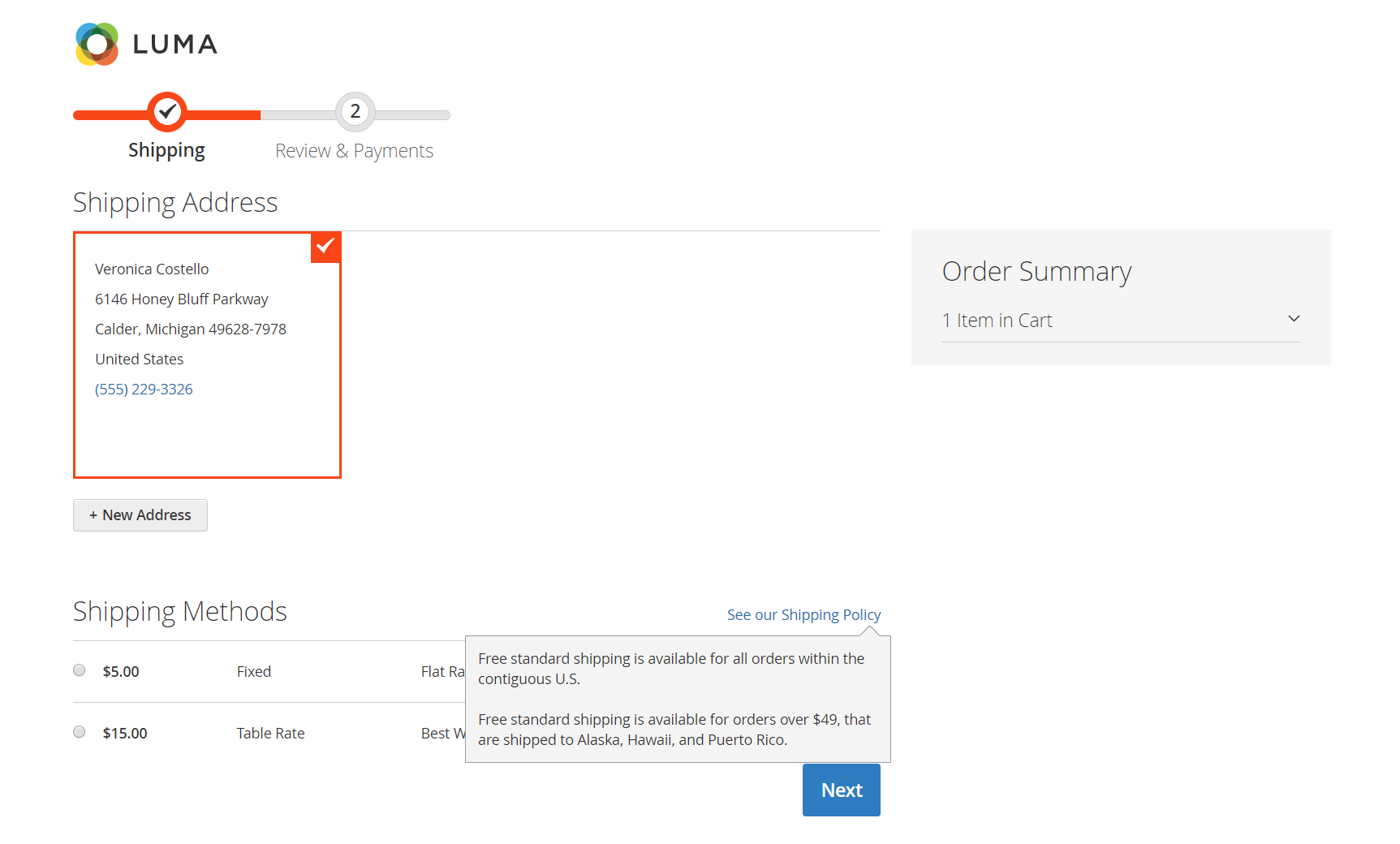The height and width of the screenshot is (844, 1400).
Task: Select the $15.00 Table Rate radio
Action: pos(80,732)
